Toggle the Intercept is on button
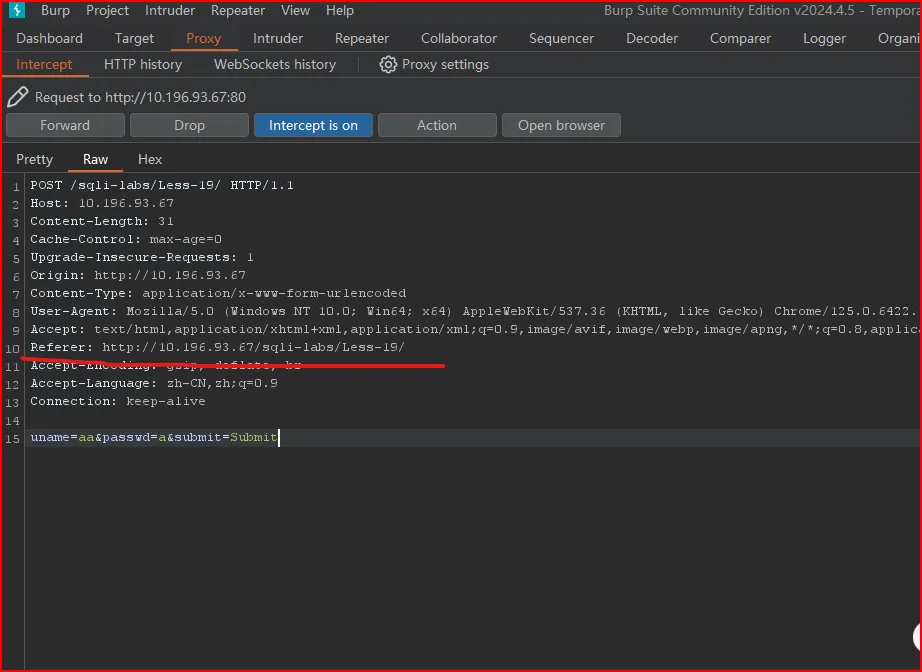This screenshot has height=672, width=922. point(313,125)
